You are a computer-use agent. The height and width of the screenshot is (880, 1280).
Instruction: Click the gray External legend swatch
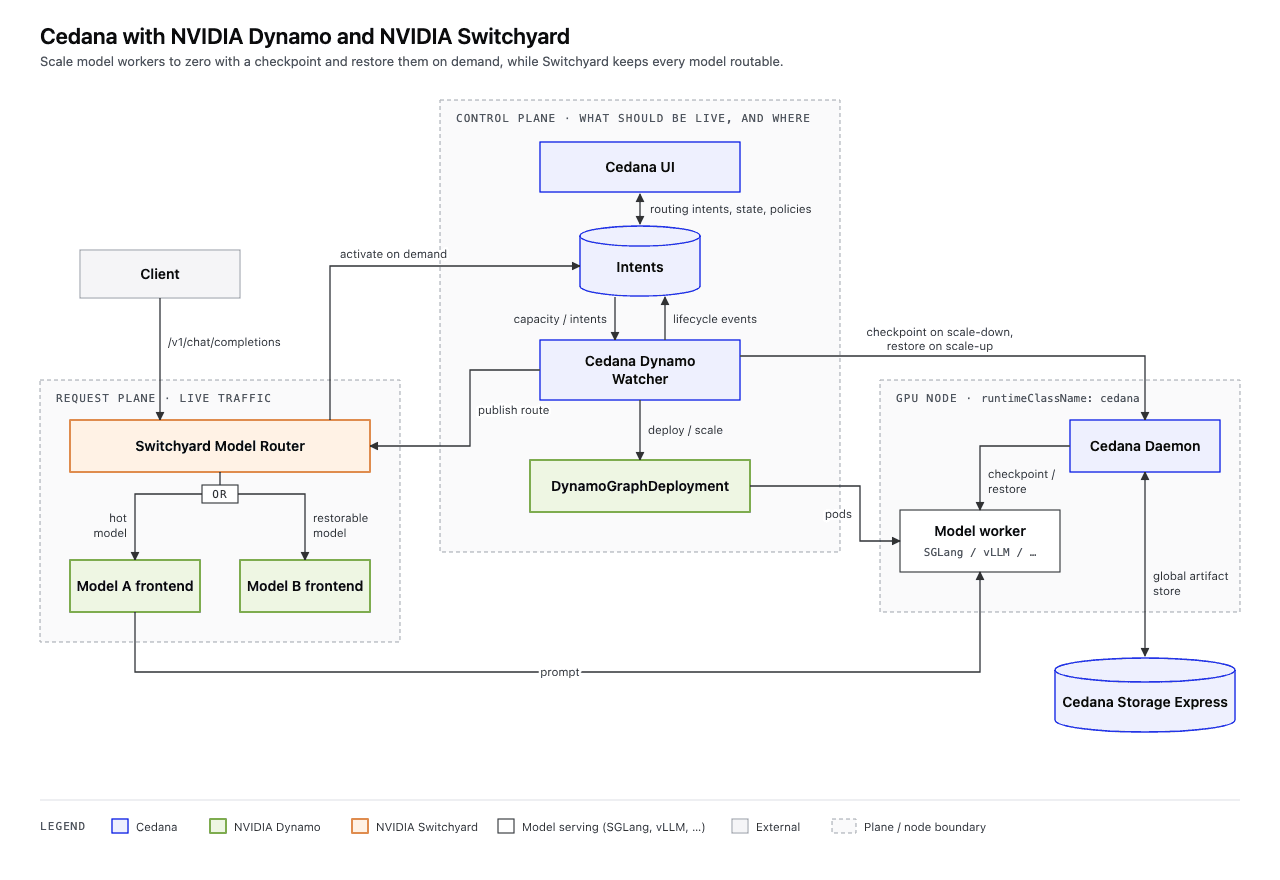(x=740, y=826)
